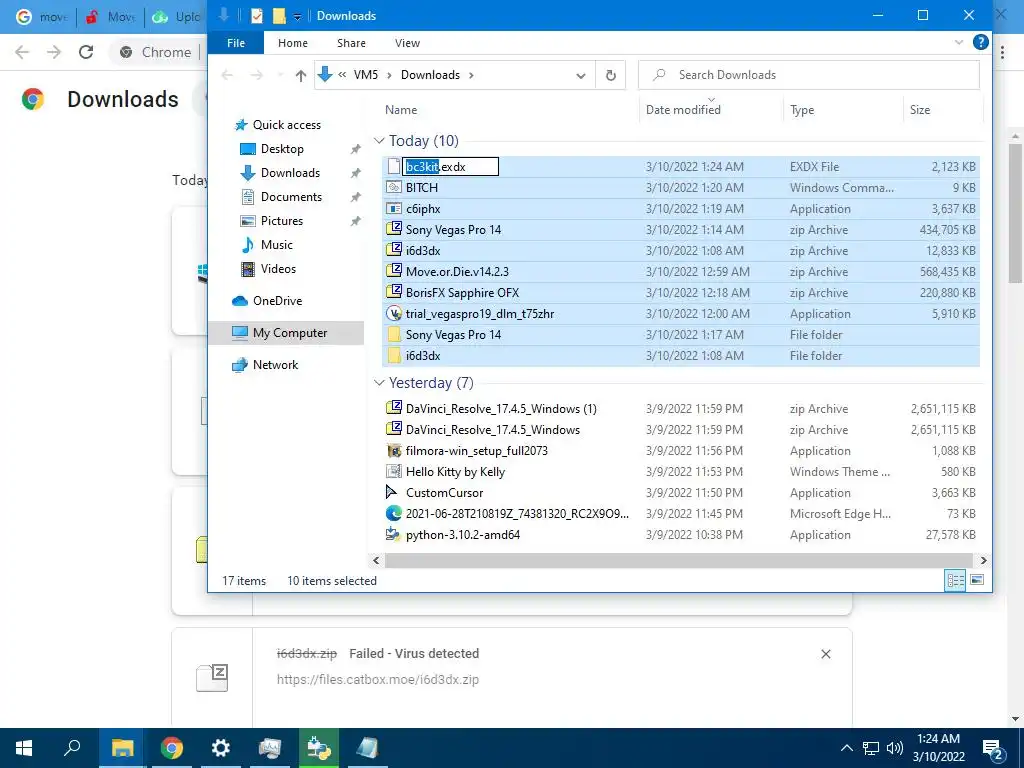Open taskbar Search magnifier
The image size is (1024, 768).
(72, 748)
